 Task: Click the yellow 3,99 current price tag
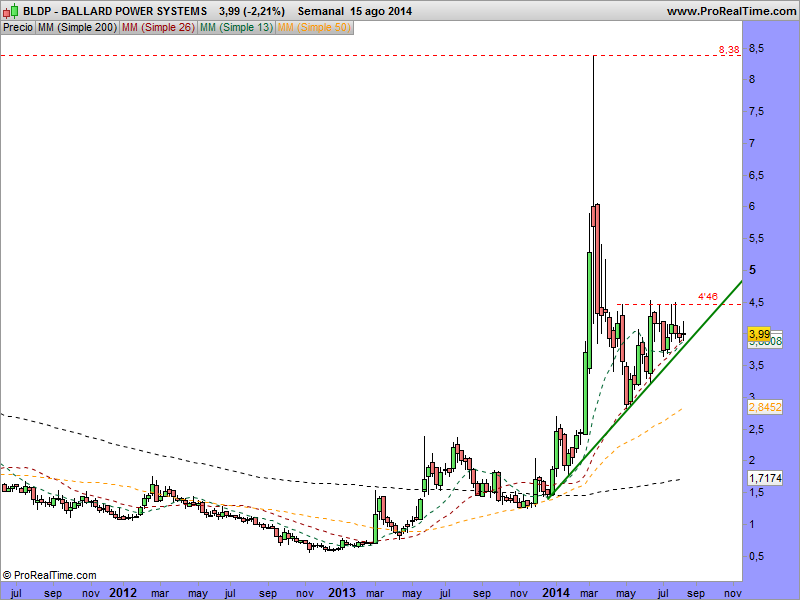759,334
